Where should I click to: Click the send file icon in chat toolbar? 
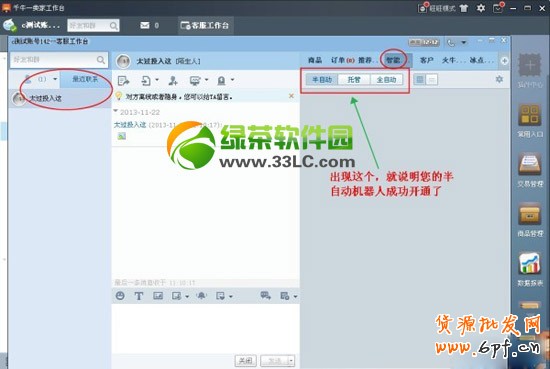click(x=146, y=81)
